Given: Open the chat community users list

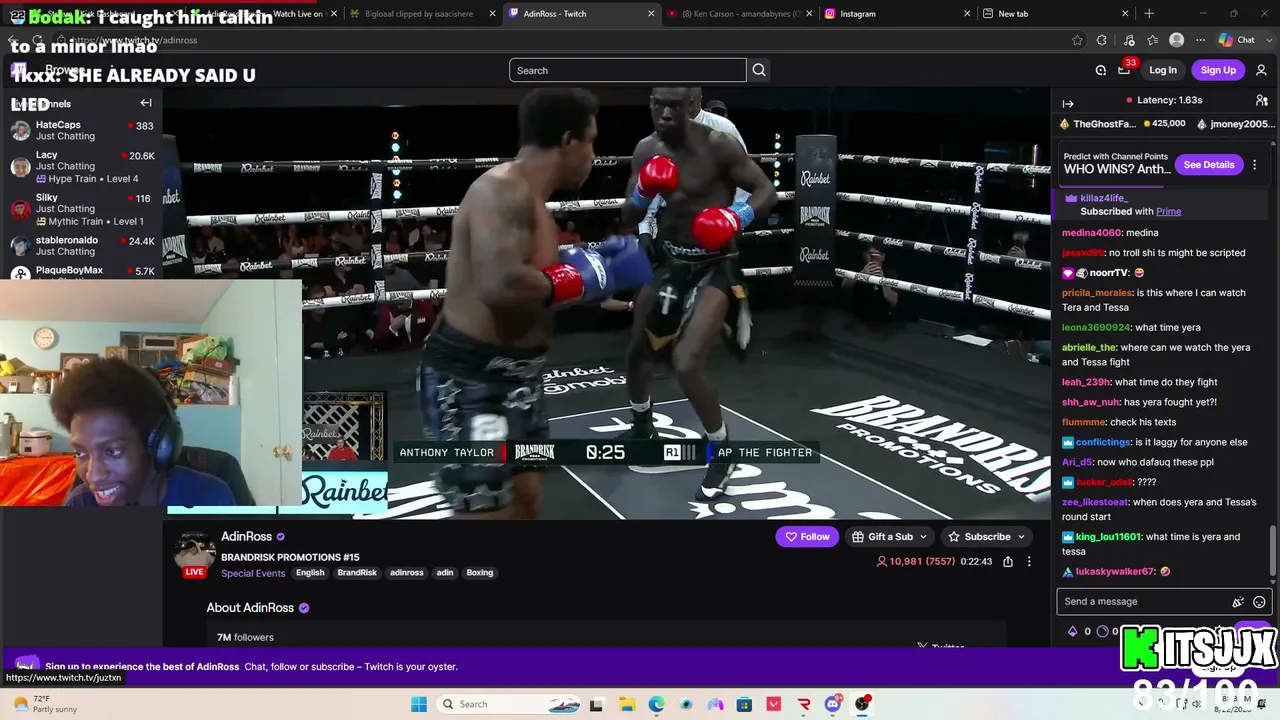Looking at the screenshot, I should [x=1262, y=100].
